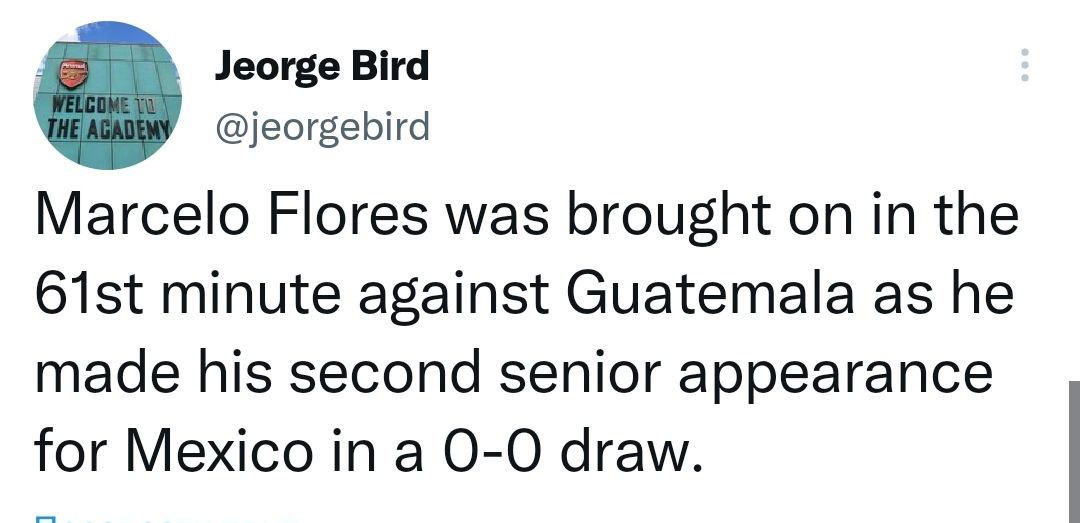Click the partially visible blue link below tweet
The image size is (1080, 523).
165,518
